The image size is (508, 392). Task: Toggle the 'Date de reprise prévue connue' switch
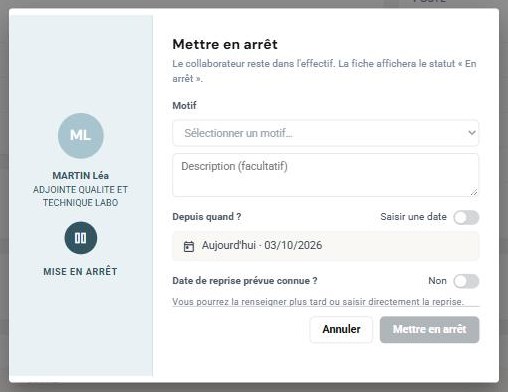(466, 281)
